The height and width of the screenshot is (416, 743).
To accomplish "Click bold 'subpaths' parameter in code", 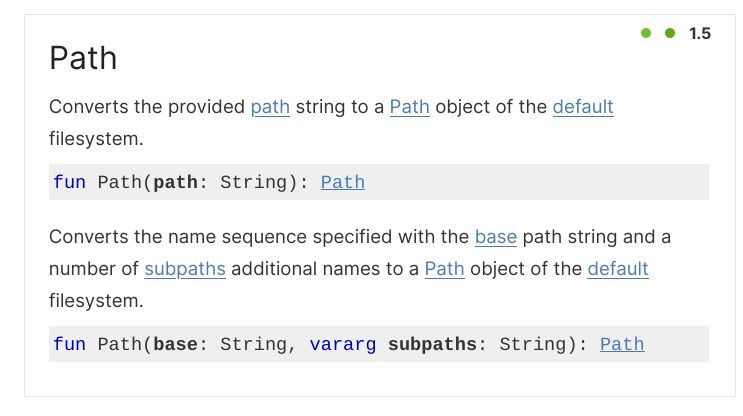I will click(432, 344).
